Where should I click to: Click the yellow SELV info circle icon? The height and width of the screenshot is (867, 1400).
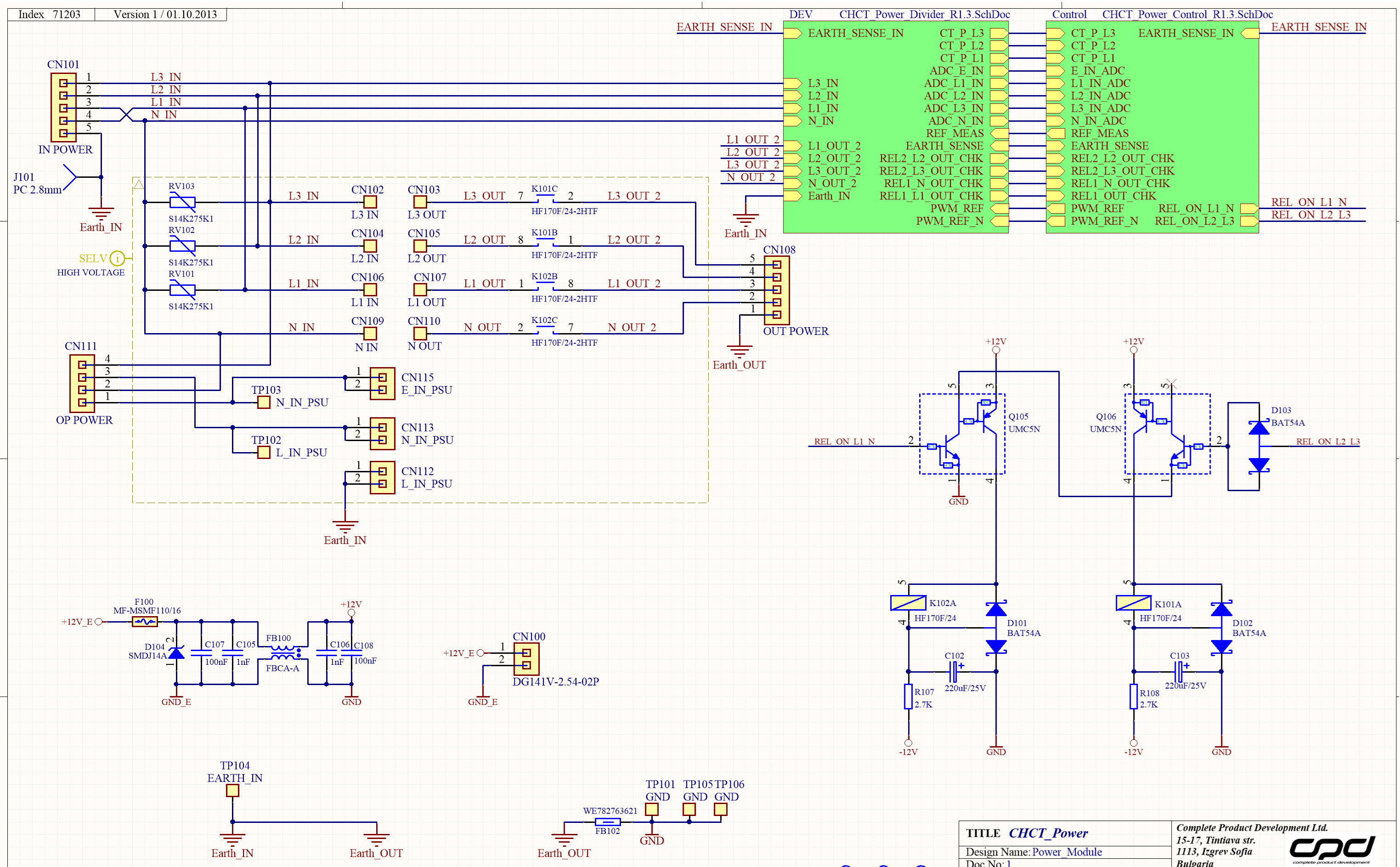117,259
